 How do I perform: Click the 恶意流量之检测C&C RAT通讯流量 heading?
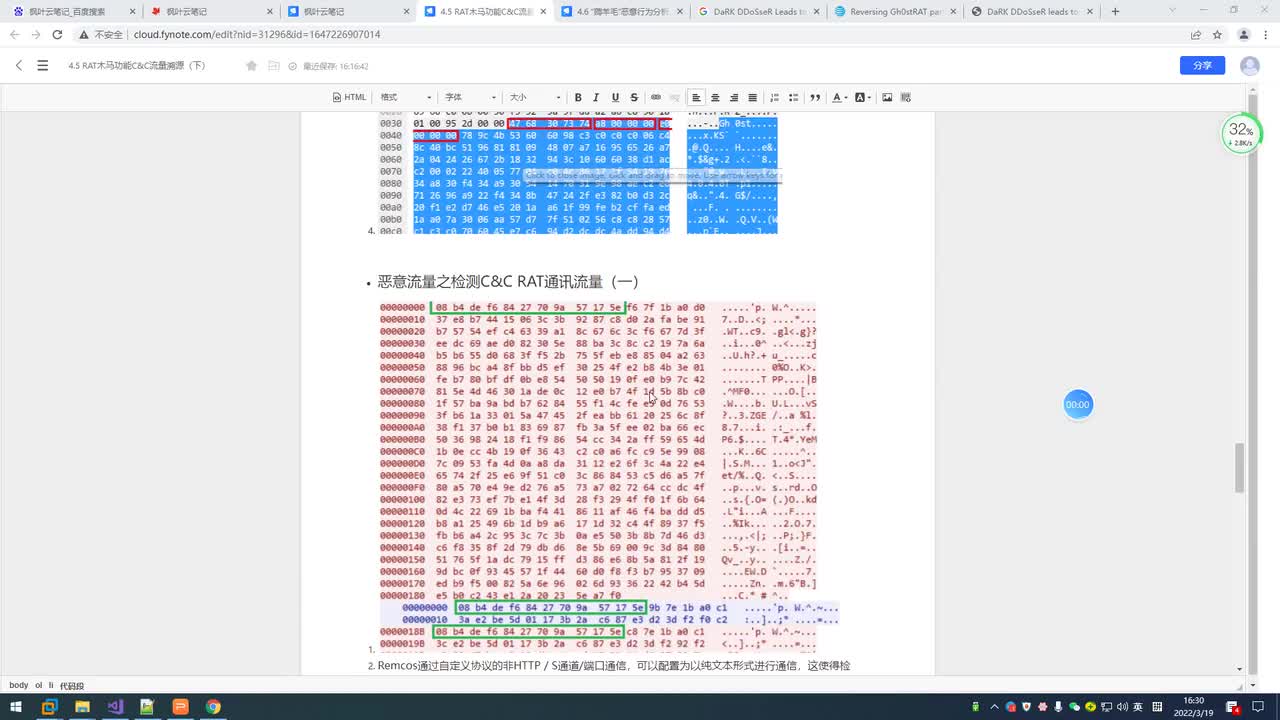(508, 282)
